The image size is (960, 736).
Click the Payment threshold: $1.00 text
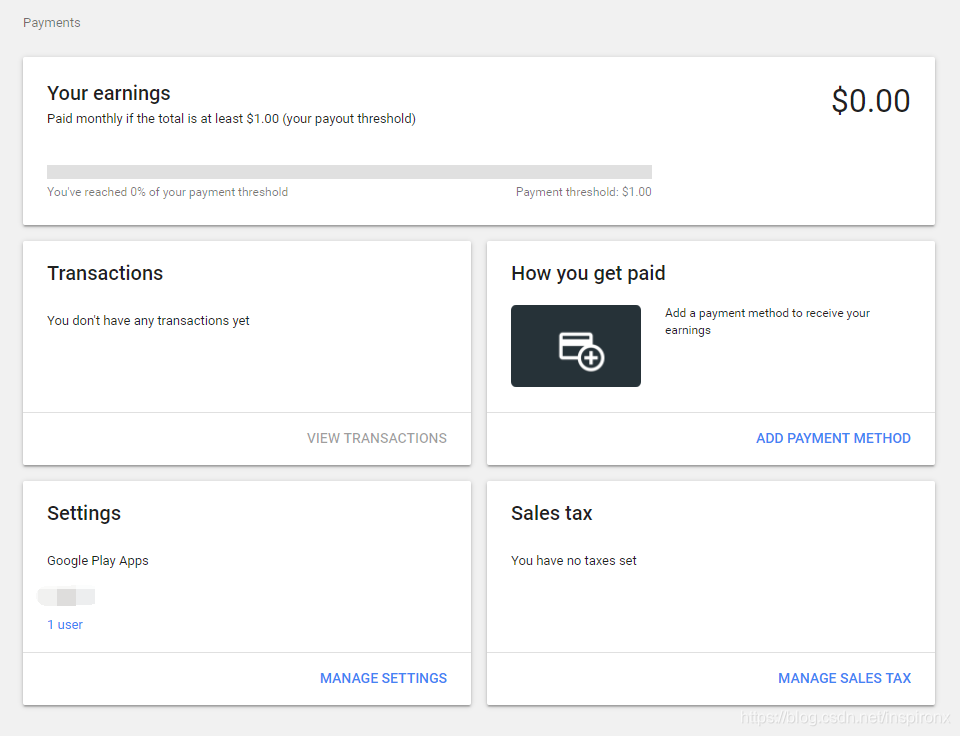(583, 192)
